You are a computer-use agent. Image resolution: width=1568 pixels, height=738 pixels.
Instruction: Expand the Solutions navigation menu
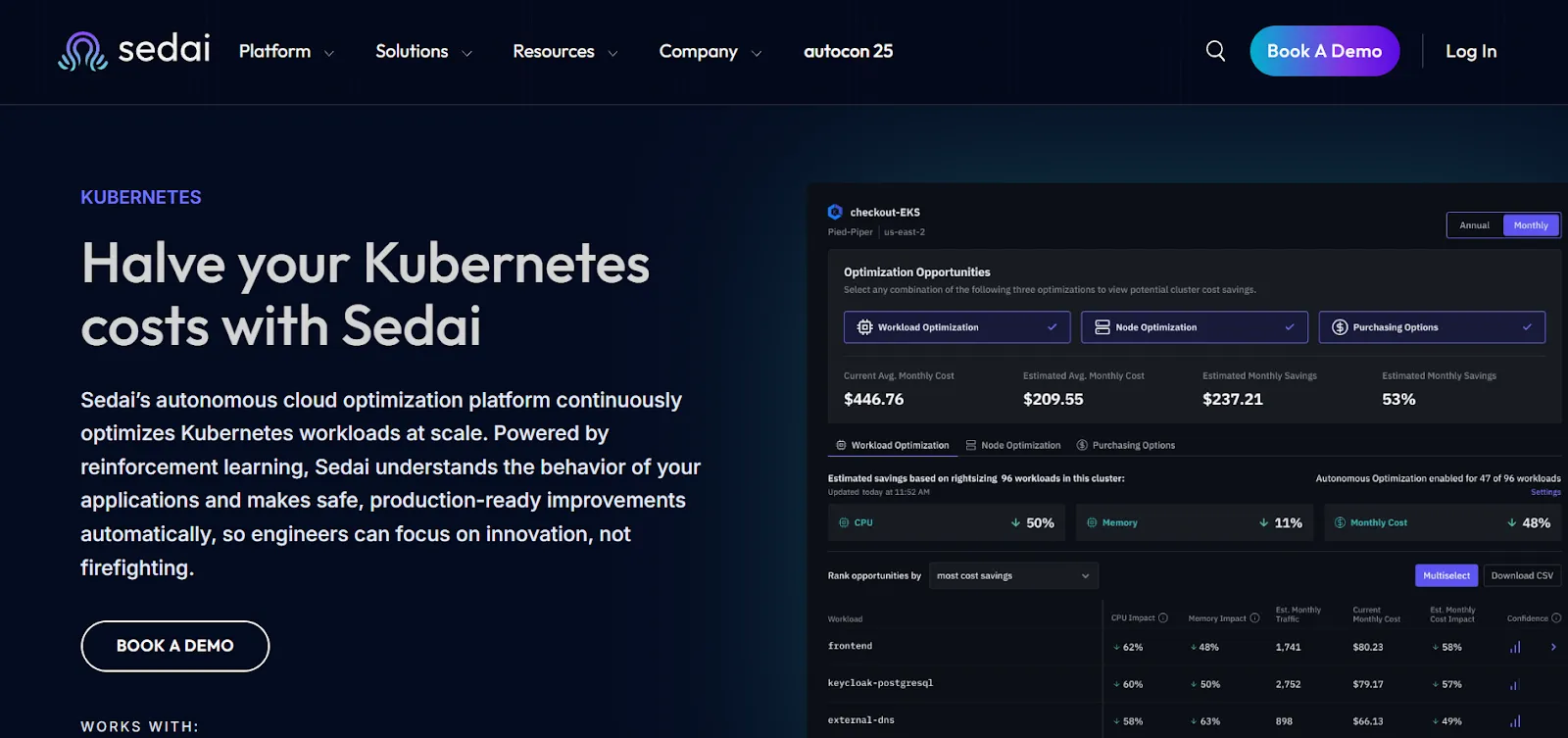[423, 51]
